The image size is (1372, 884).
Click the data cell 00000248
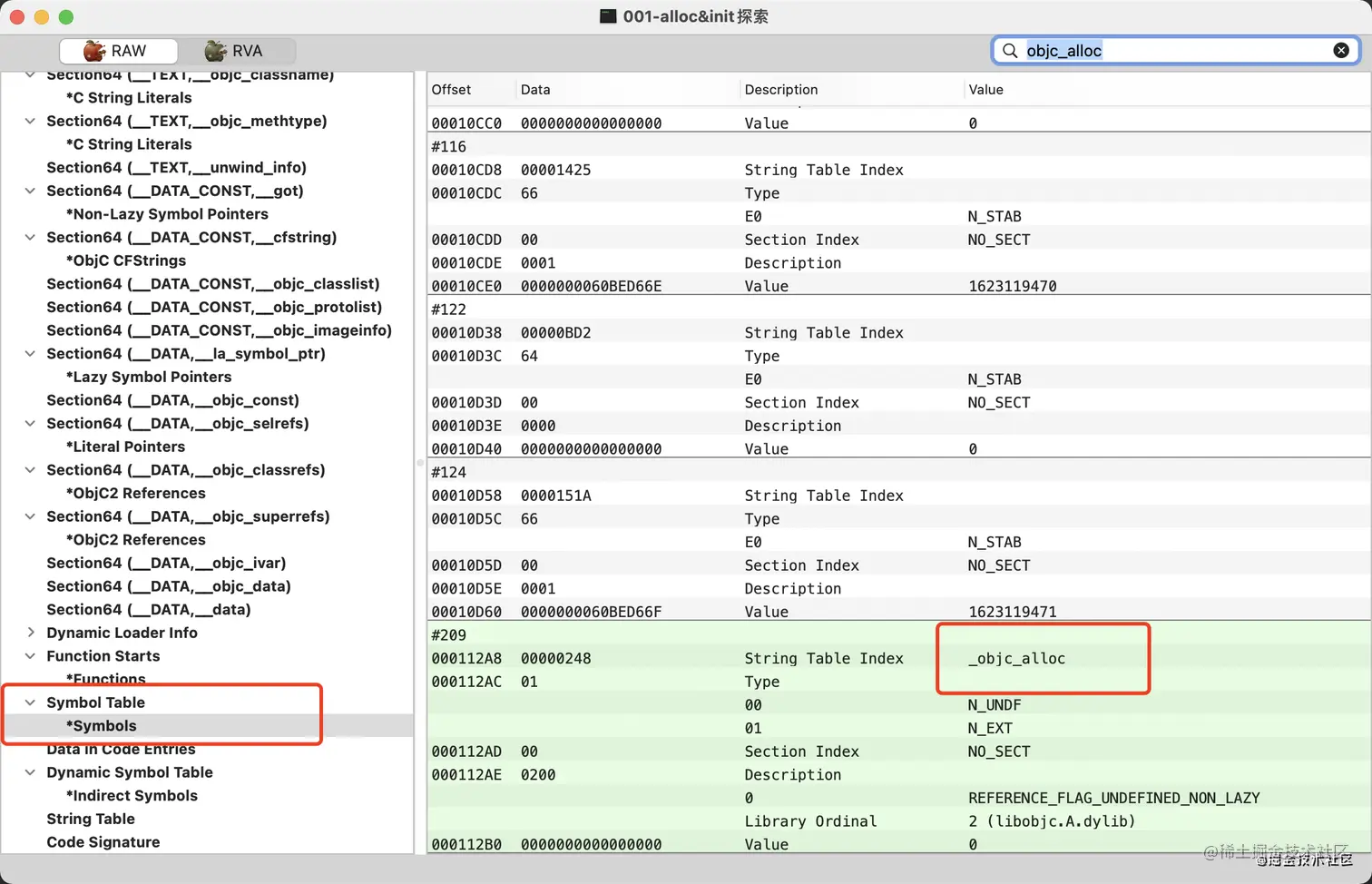[555, 659]
